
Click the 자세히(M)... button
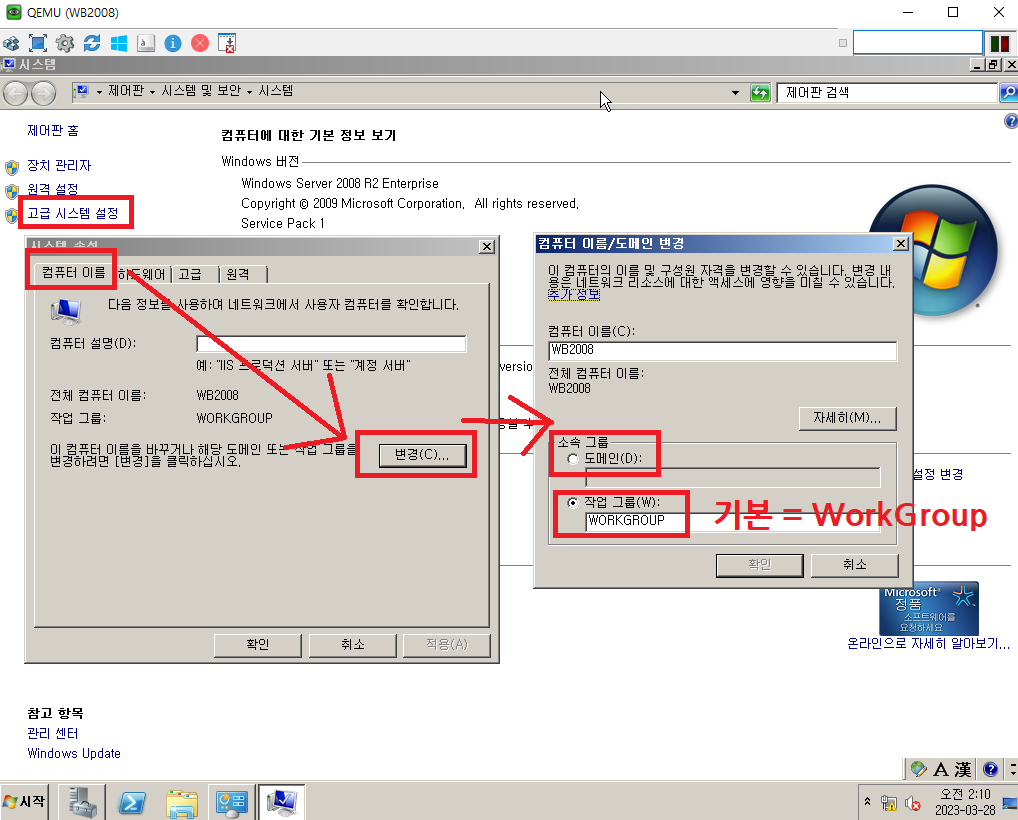coord(847,418)
